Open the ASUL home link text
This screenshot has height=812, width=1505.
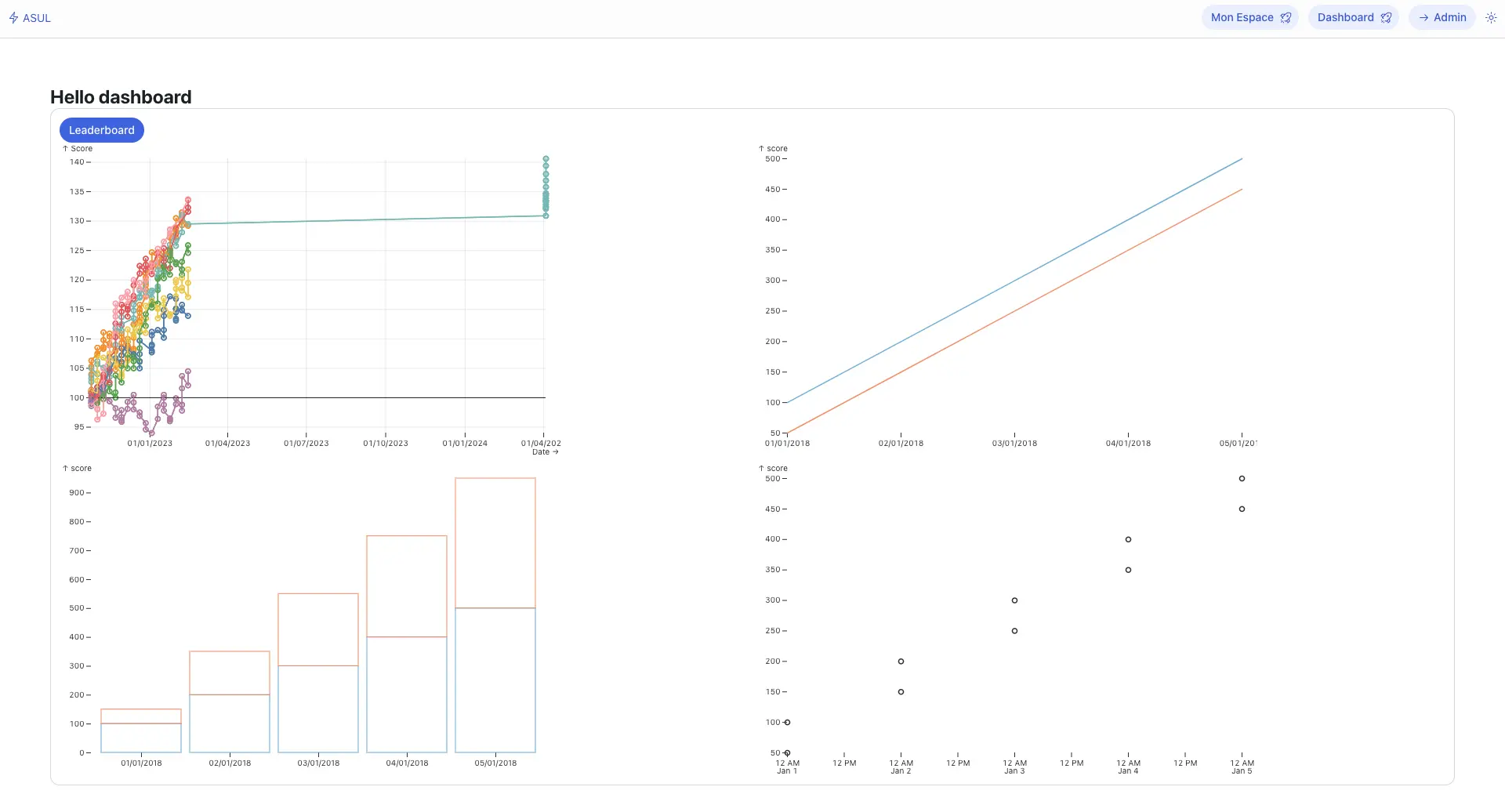pyautogui.click(x=37, y=18)
